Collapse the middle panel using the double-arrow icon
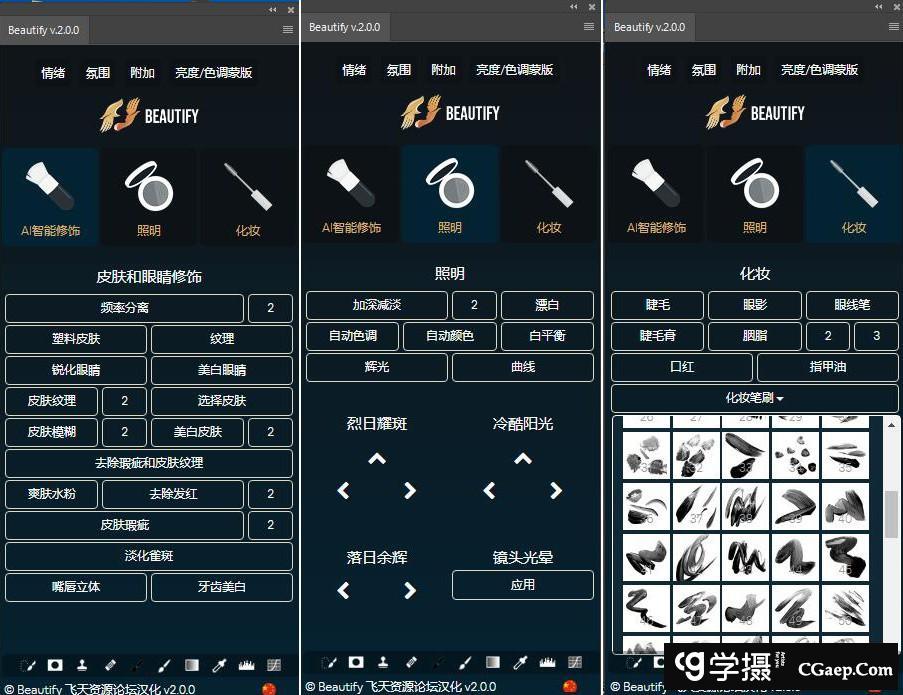 574,7
